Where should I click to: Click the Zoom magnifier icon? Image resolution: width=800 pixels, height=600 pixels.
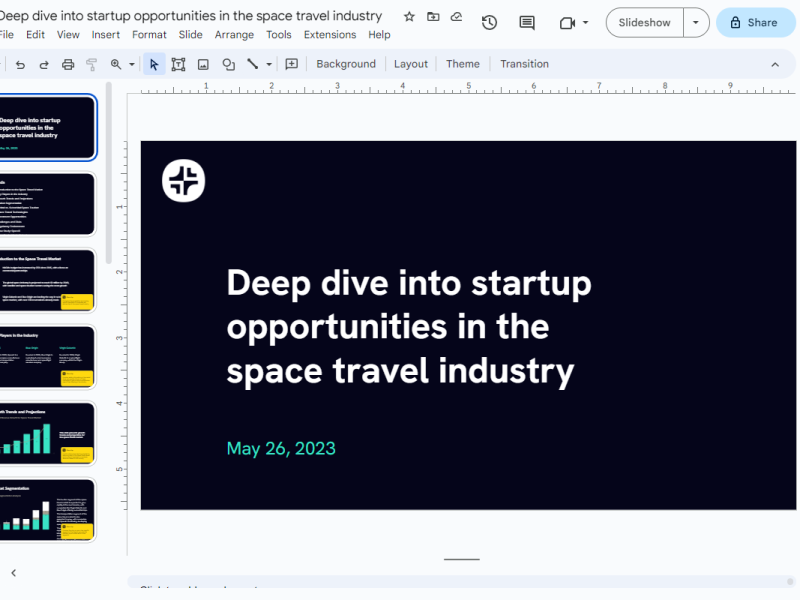(x=116, y=64)
